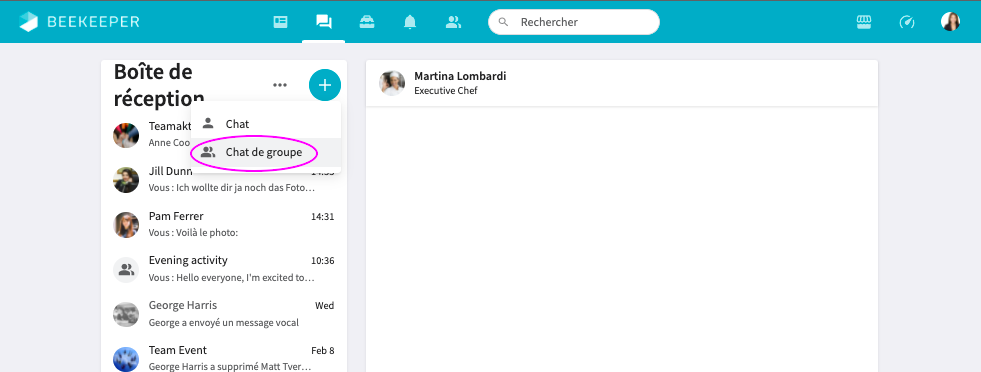
Task: Click the group people icon in menu
Action: pos(208,152)
